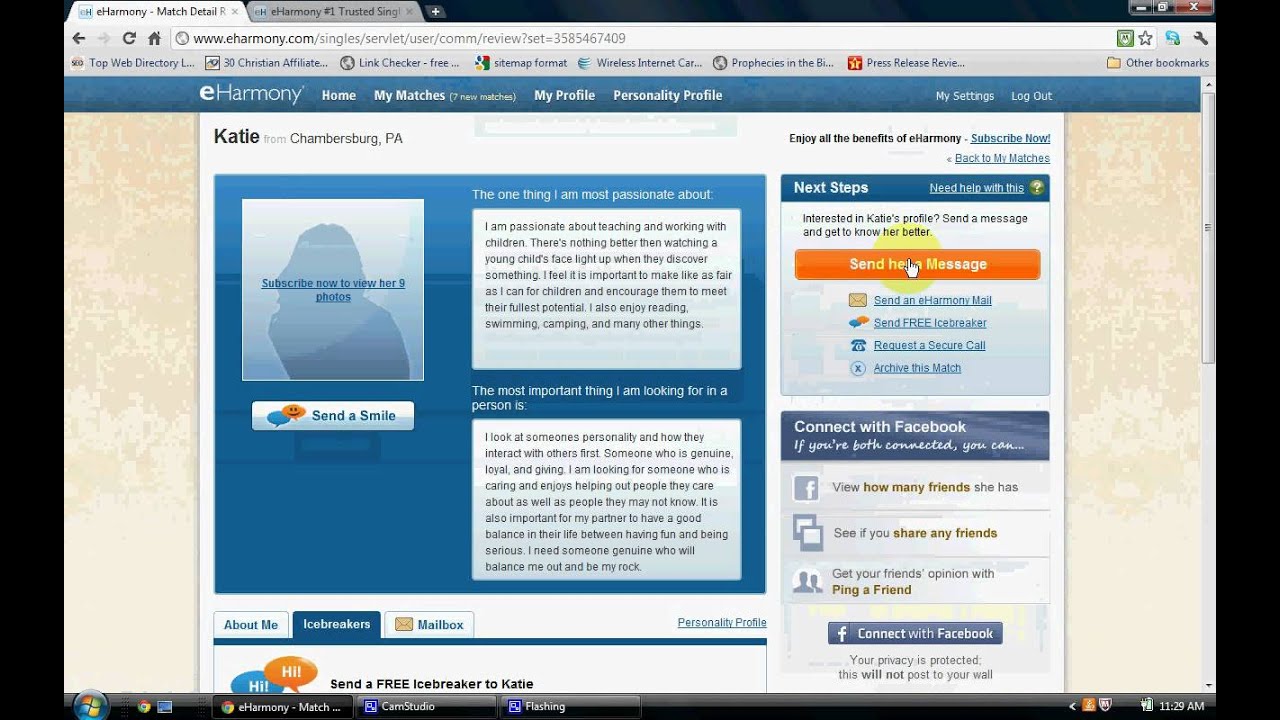1280x720 pixels.
Task: Click the speech bubble icon beside Icebreaker
Action: coord(858,322)
